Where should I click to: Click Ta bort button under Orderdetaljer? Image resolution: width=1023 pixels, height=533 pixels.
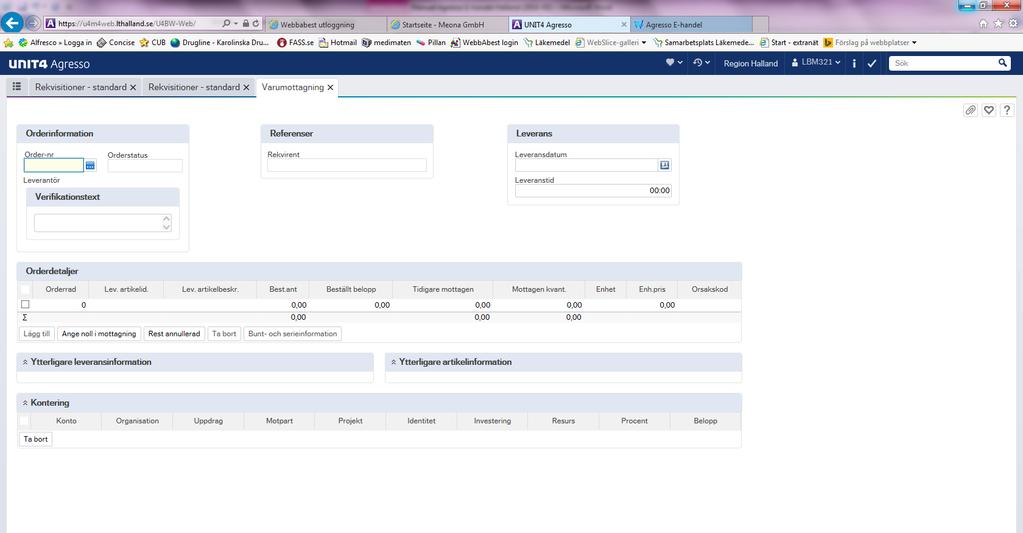[224, 333]
